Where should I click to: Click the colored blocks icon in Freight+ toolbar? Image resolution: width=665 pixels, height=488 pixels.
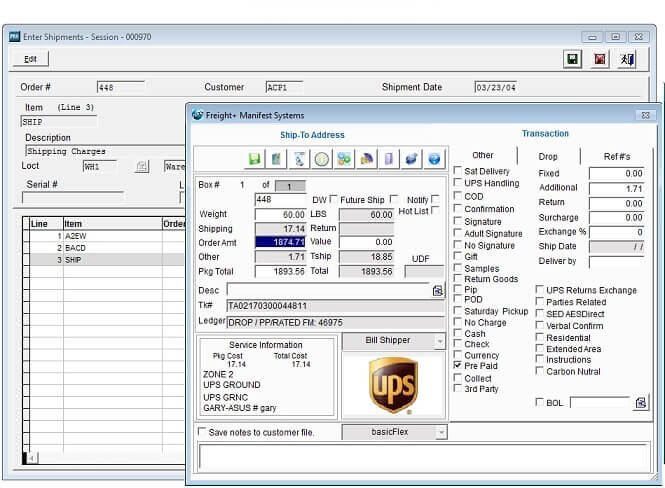(344, 159)
